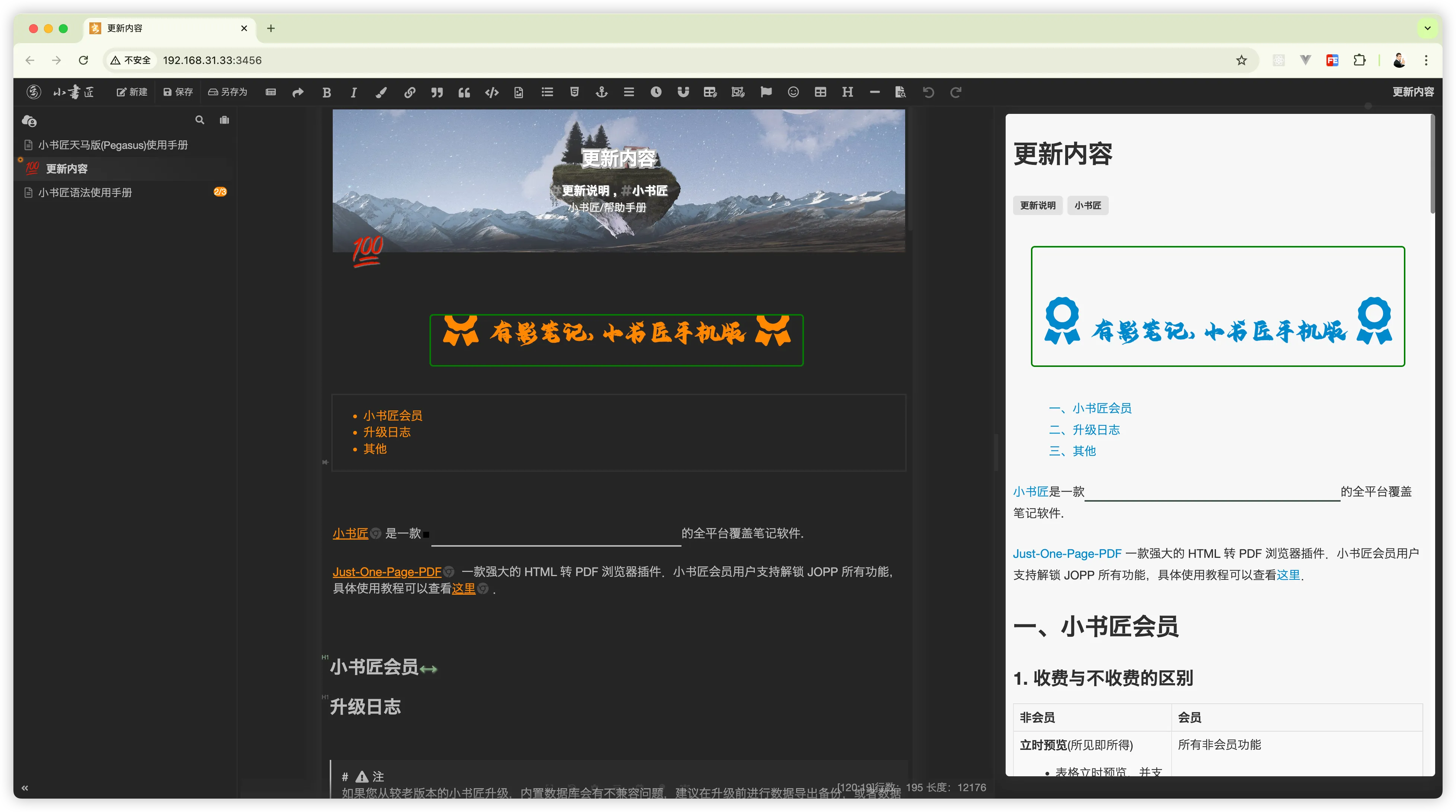Apply italic formatting from the toolbar
Image resolution: width=1456 pixels, height=812 pixels.
coord(354,92)
